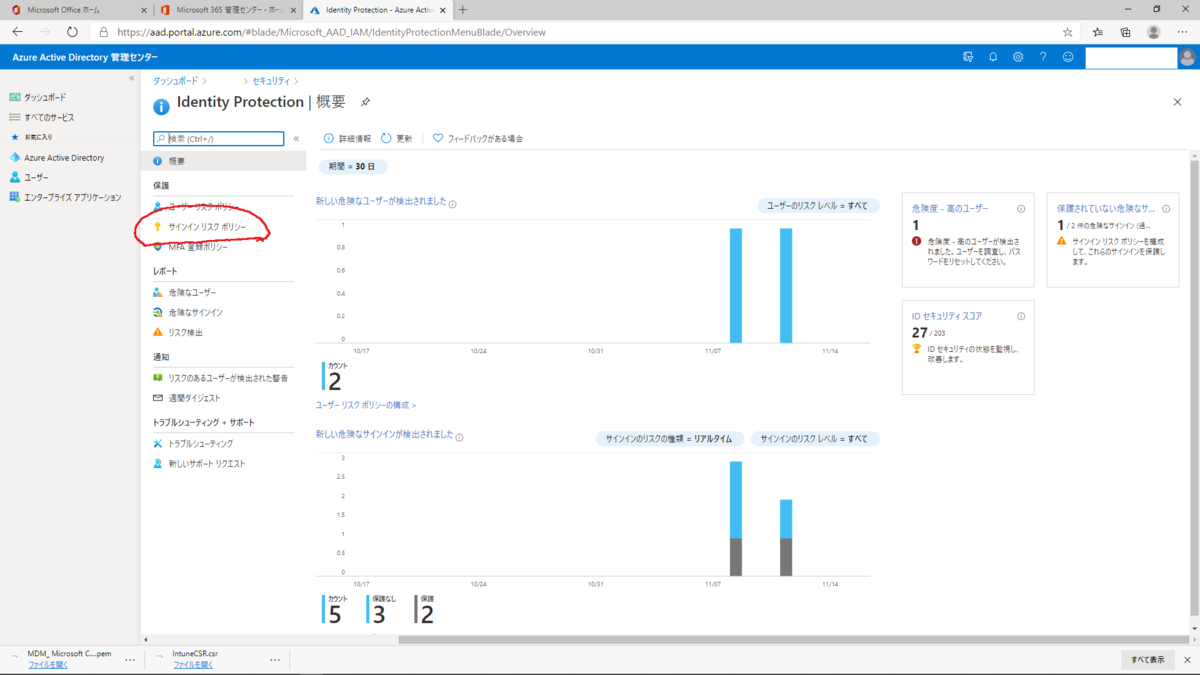Image resolution: width=1200 pixels, height=675 pixels.
Task: Open サインインのリスク レベル = すべて filter
Action: tap(815, 439)
